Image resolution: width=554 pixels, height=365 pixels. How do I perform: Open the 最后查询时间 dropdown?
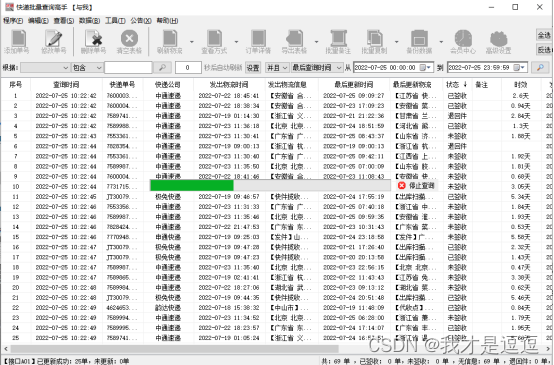click(317, 67)
